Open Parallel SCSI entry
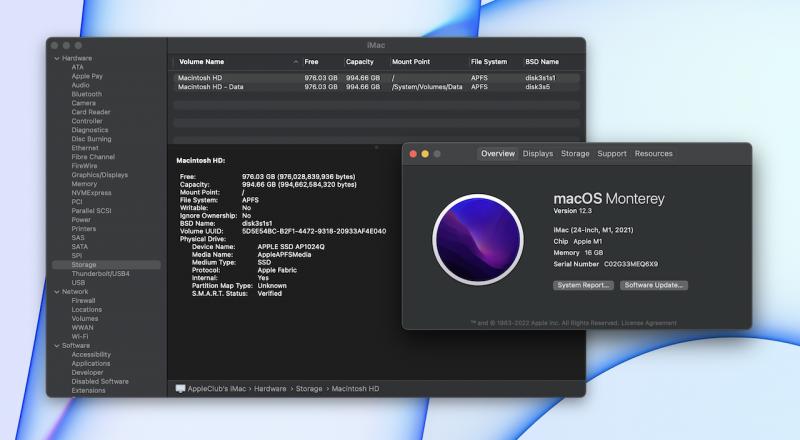This screenshot has width=800, height=440. 91,211
